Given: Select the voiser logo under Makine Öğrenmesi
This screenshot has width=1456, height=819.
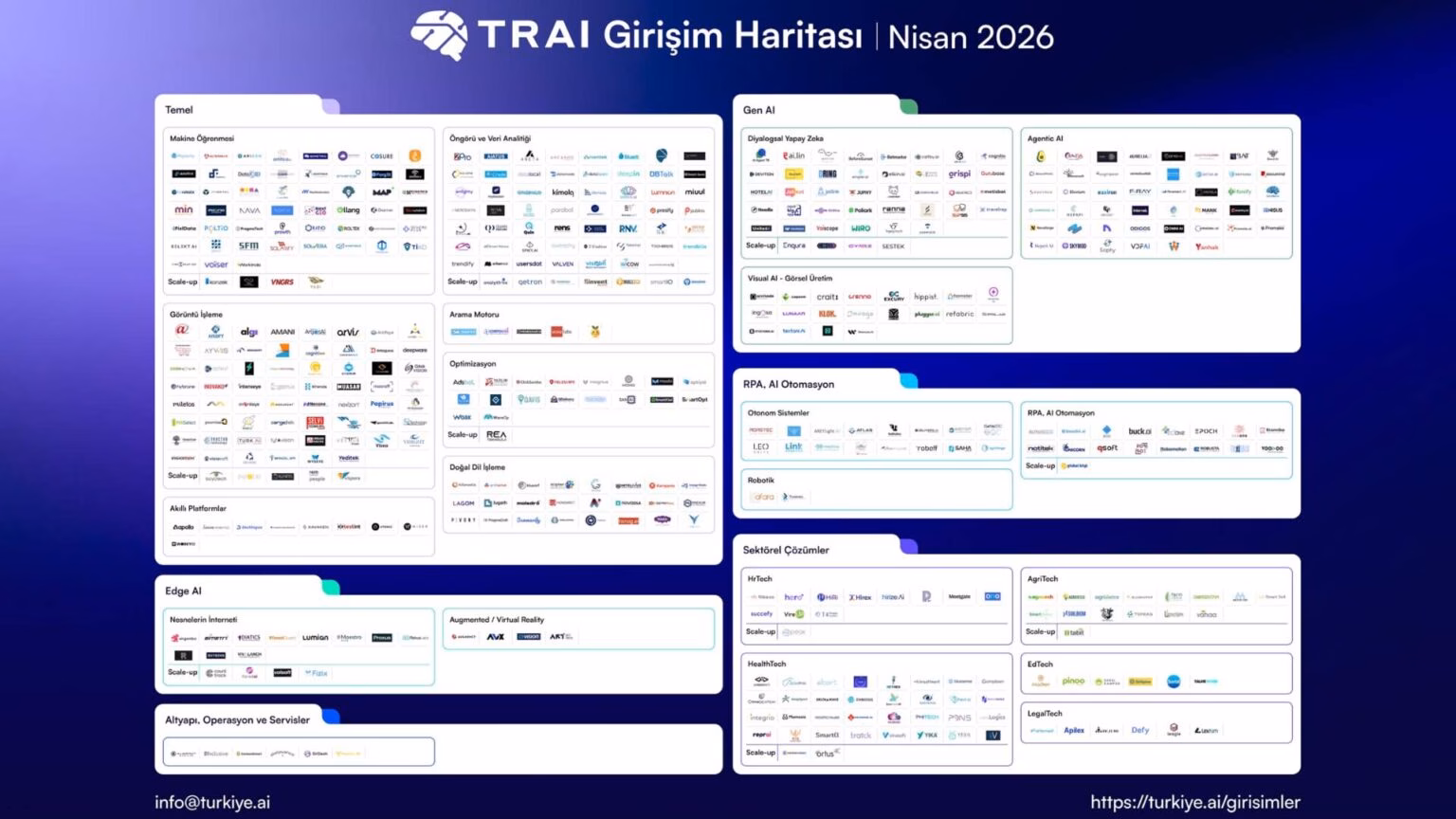Looking at the screenshot, I should coord(216,264).
